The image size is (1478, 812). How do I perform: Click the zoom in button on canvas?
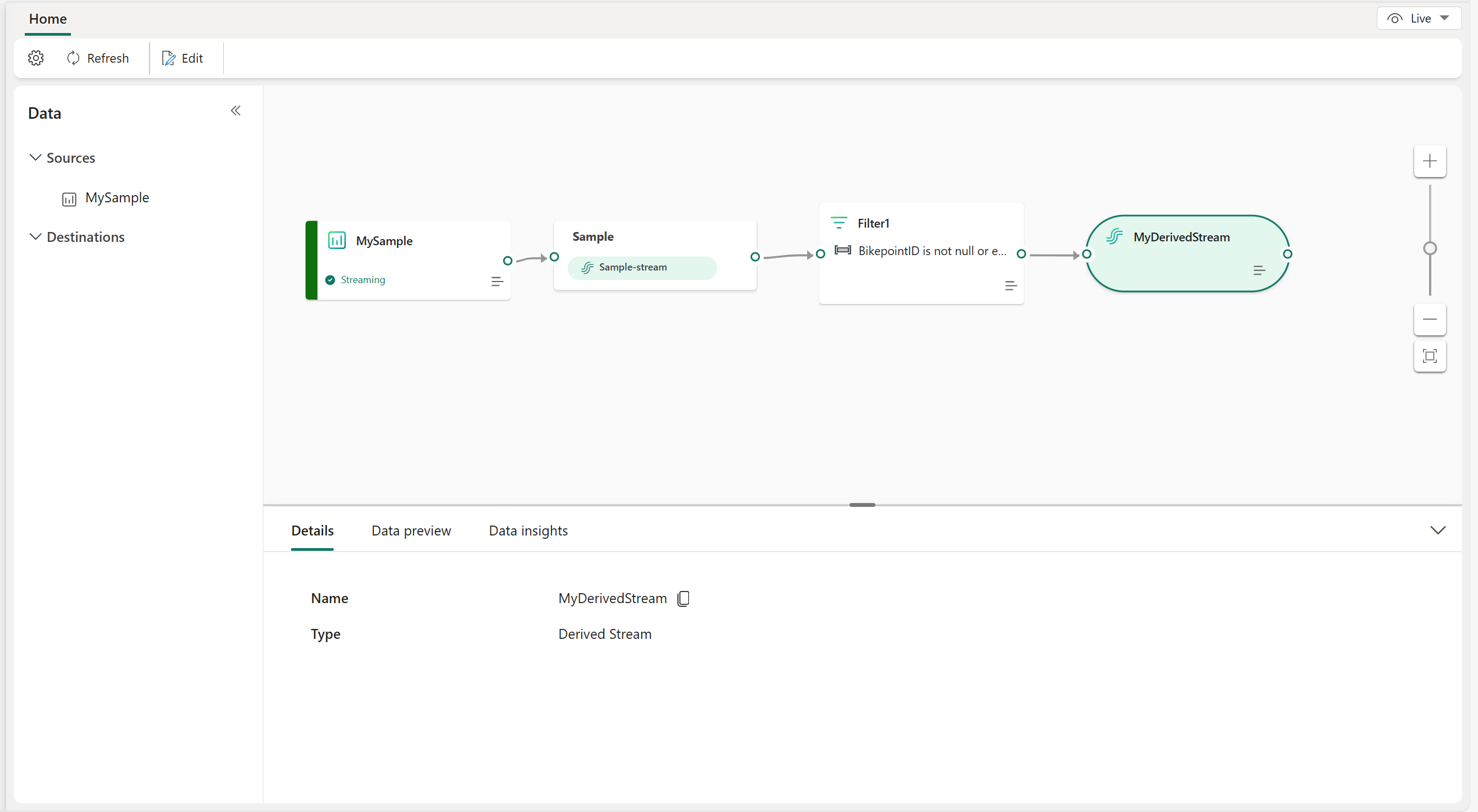coord(1429,160)
